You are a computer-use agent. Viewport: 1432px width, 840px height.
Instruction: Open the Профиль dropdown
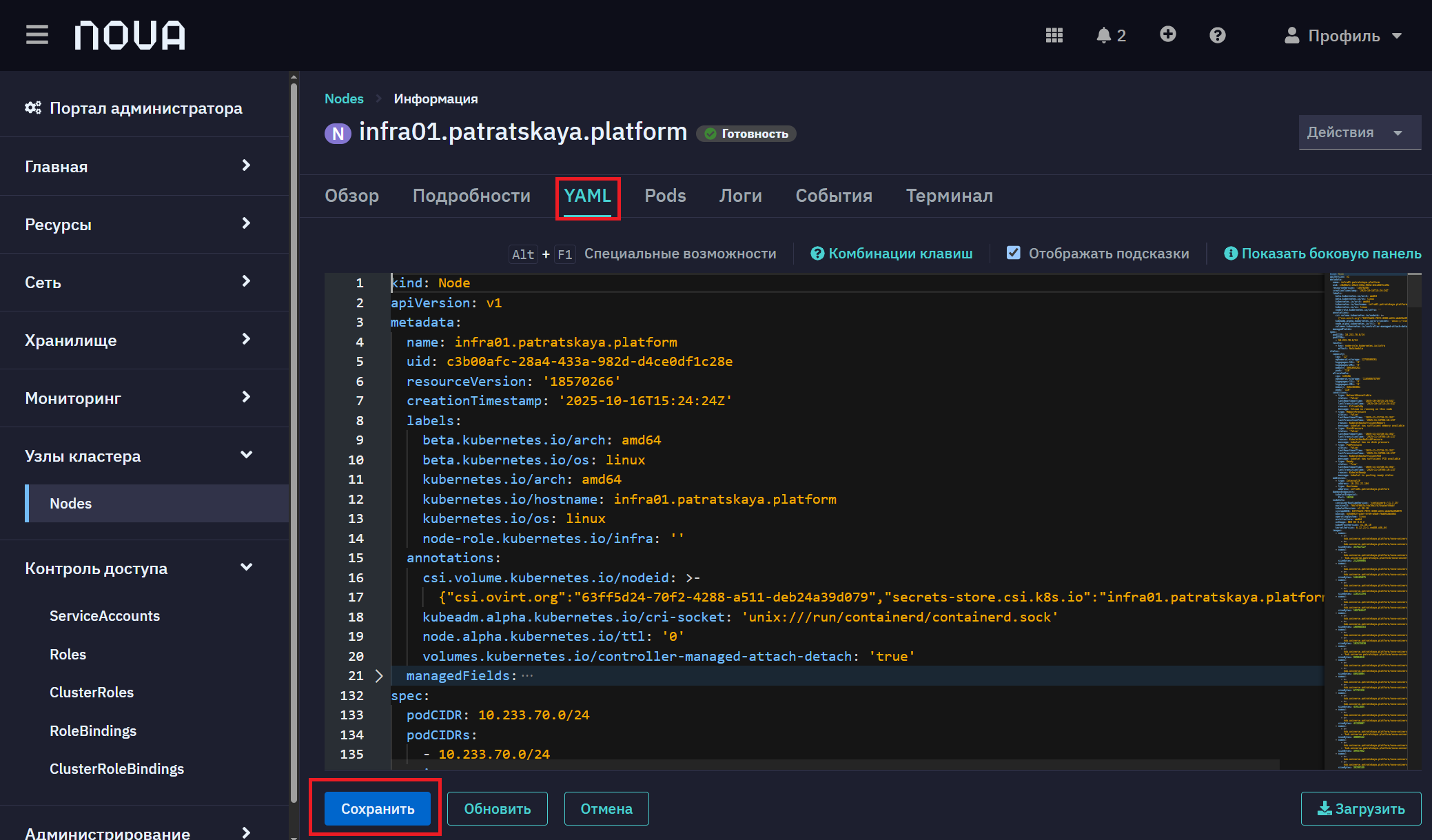pos(1344,36)
